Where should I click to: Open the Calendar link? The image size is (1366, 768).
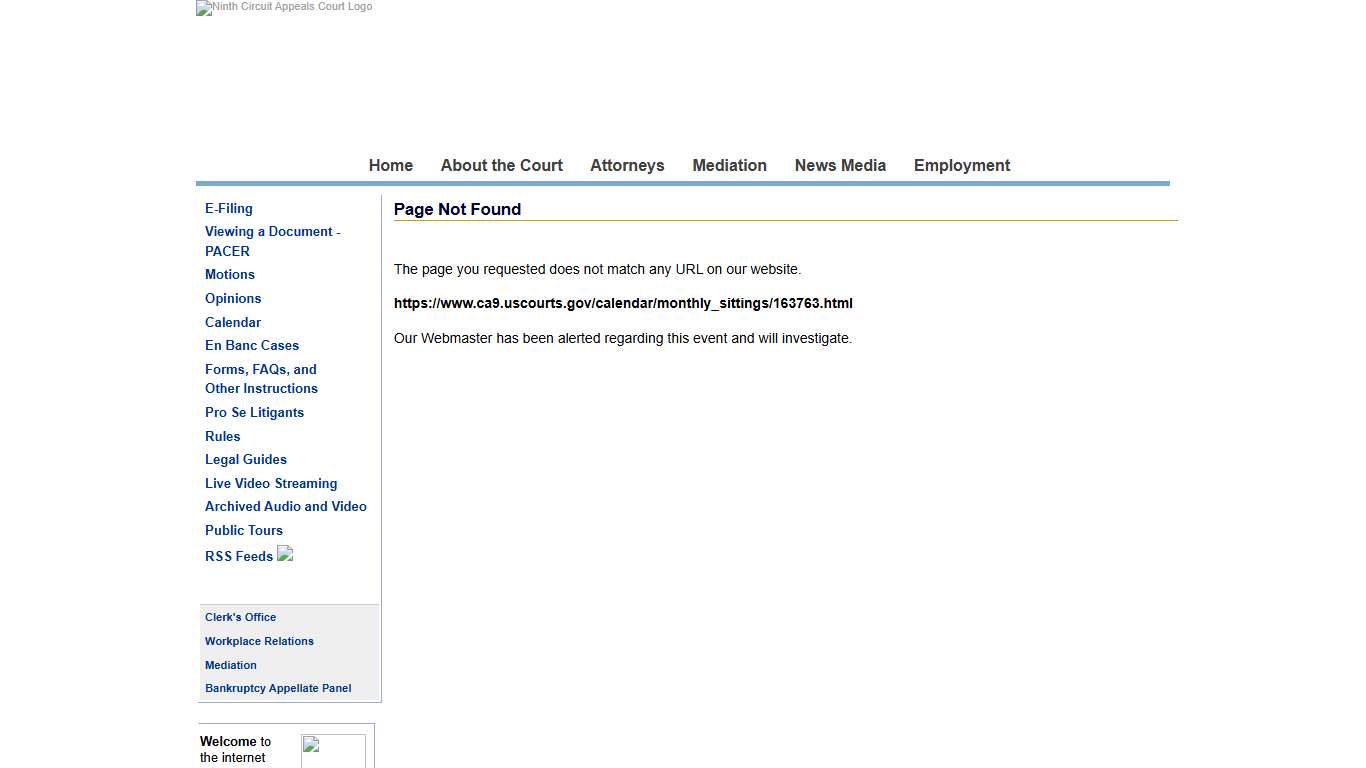click(232, 322)
